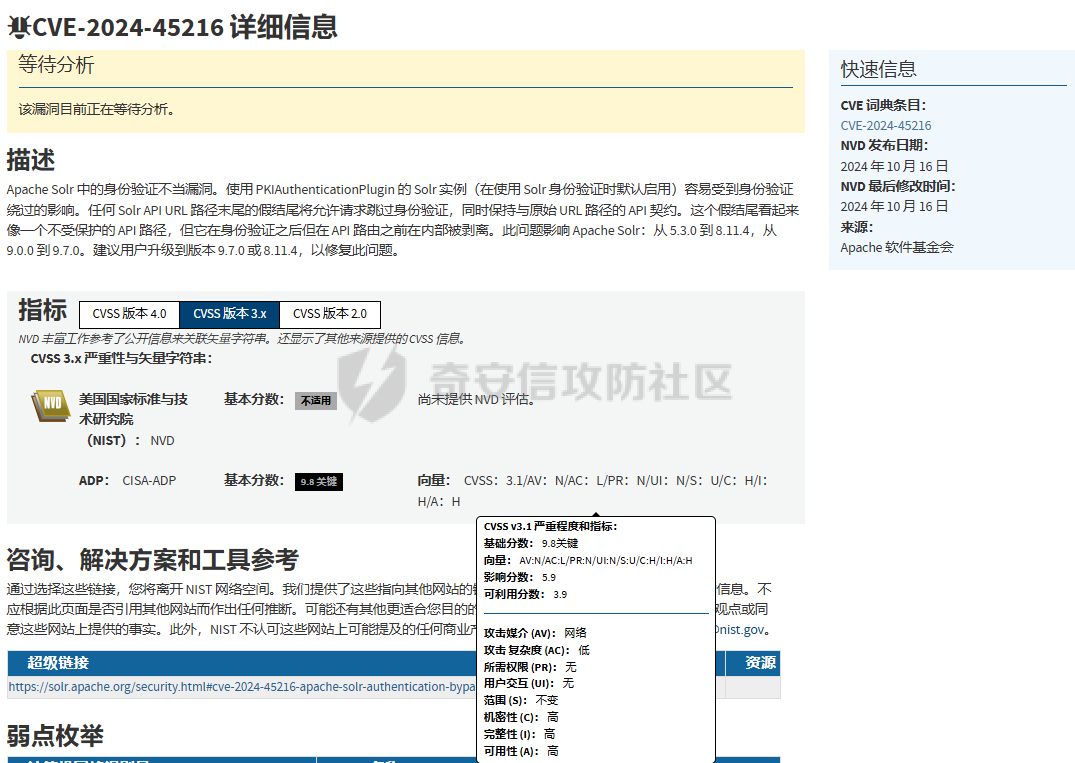Click 完整性 (I): 高 in the tooltip
This screenshot has height=763, width=1075.
(x=519, y=734)
